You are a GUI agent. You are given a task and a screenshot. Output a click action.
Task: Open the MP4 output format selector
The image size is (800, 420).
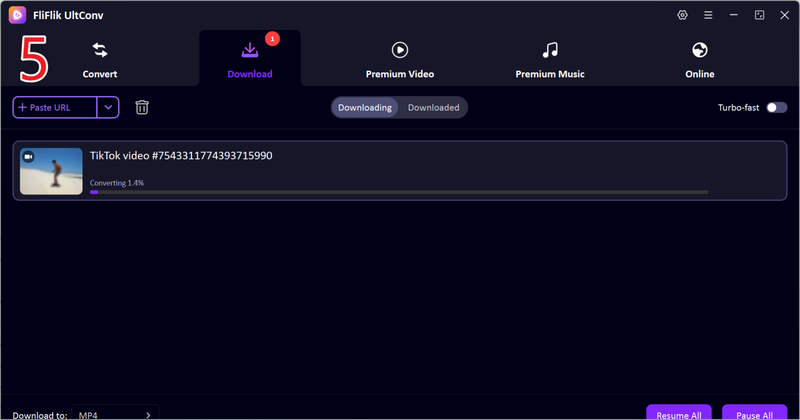coord(115,414)
